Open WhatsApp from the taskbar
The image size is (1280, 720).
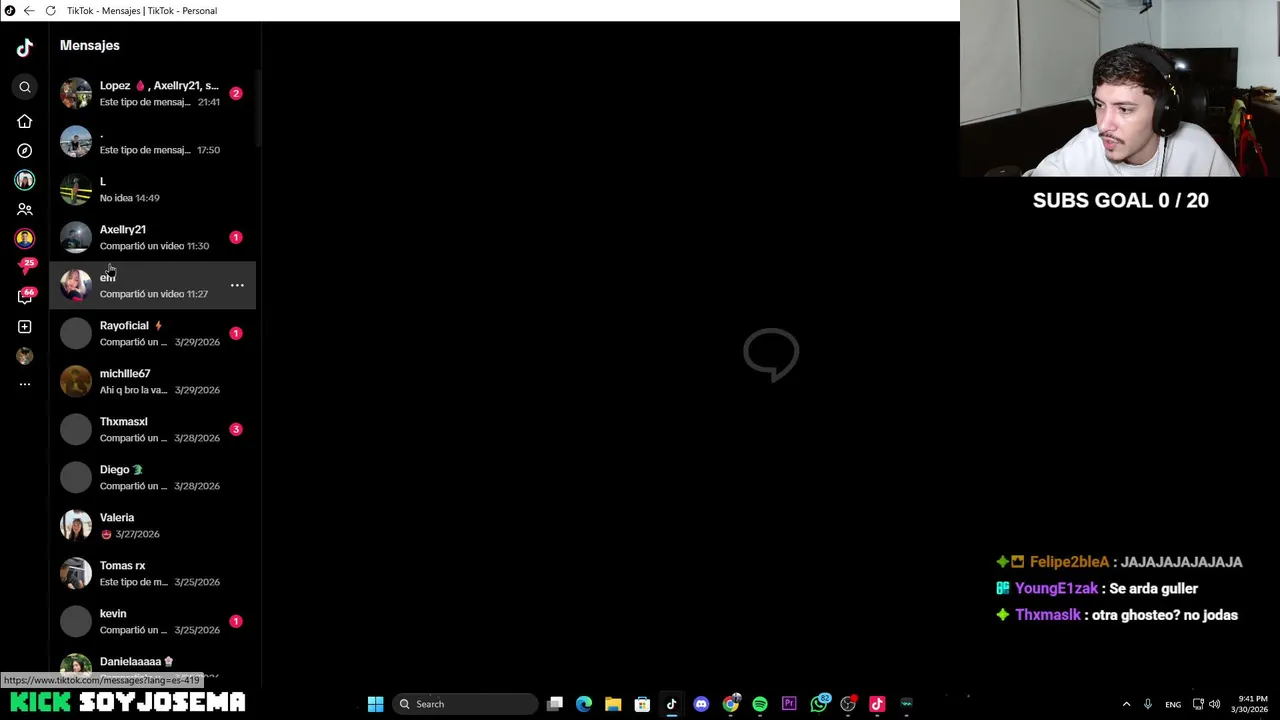coord(819,704)
